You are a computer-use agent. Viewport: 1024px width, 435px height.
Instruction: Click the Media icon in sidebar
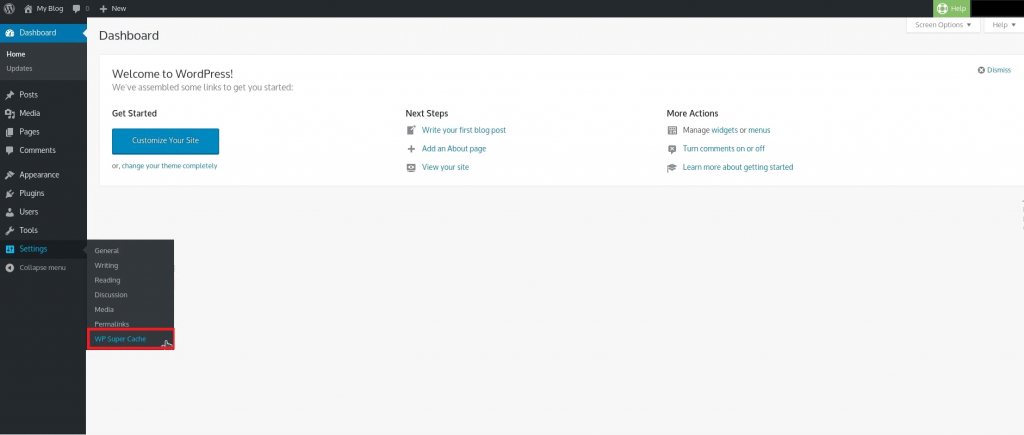tap(9, 113)
